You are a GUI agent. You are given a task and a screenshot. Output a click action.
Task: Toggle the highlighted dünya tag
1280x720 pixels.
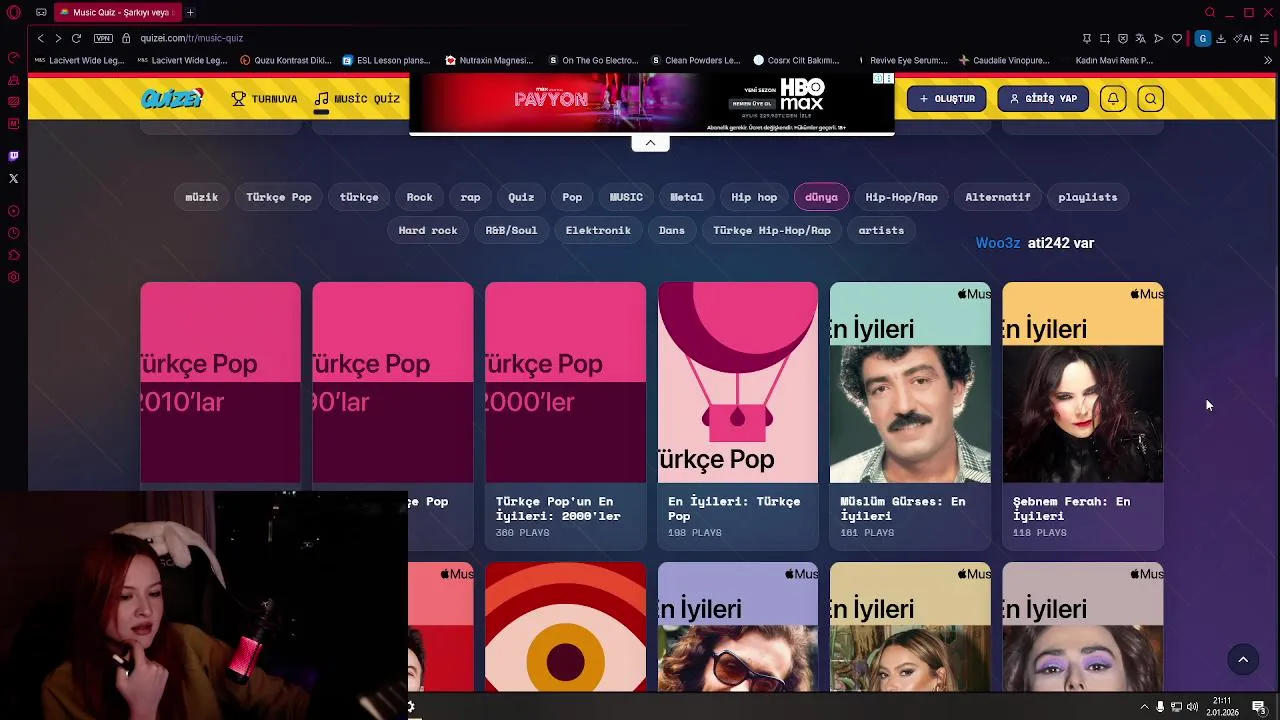[821, 197]
